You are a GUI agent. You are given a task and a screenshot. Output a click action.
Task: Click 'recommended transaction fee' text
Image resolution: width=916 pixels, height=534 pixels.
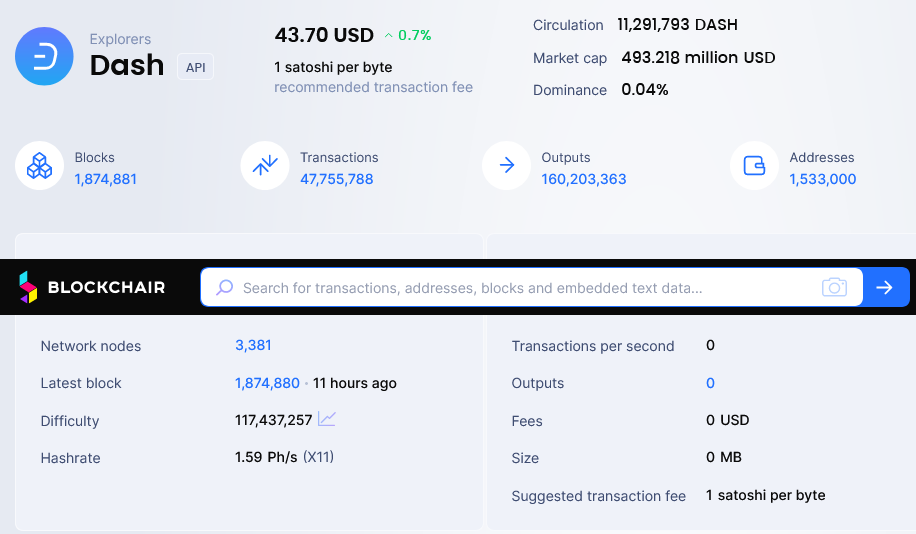373,87
